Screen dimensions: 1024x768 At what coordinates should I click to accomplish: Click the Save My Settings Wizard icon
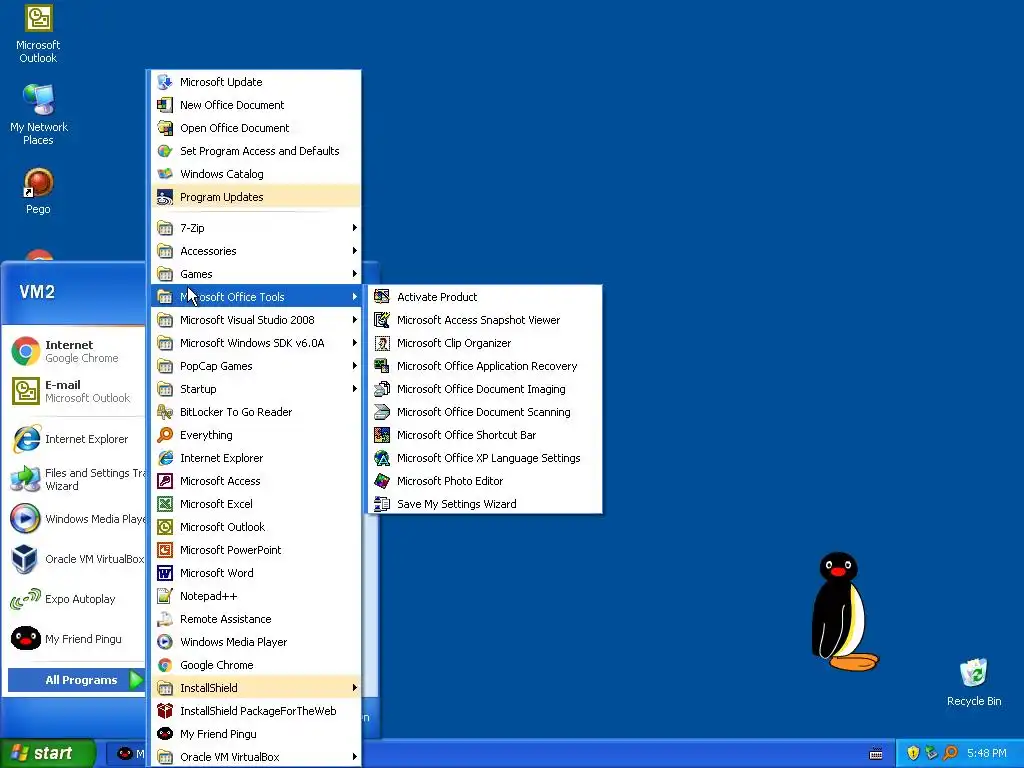[382, 504]
